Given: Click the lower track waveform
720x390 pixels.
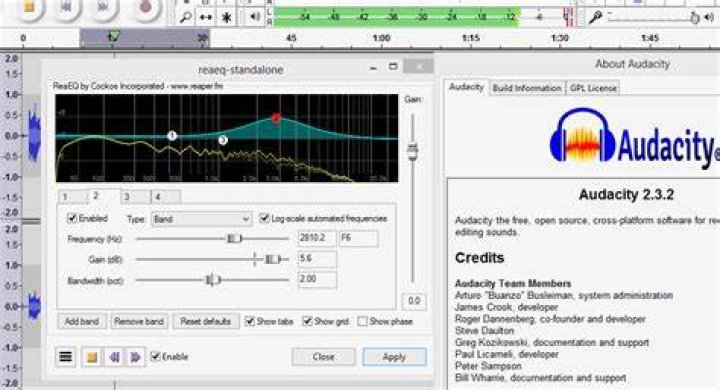Looking at the screenshot, I should click(x=34, y=306).
